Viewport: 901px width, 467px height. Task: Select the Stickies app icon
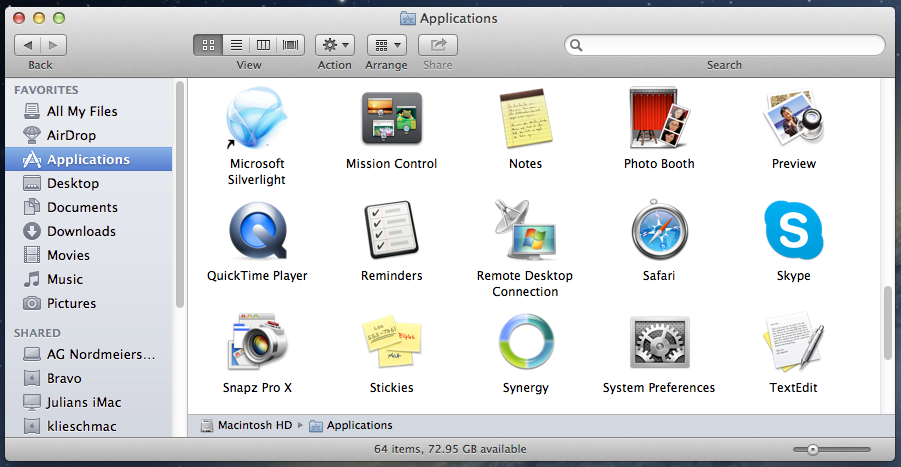[391, 343]
